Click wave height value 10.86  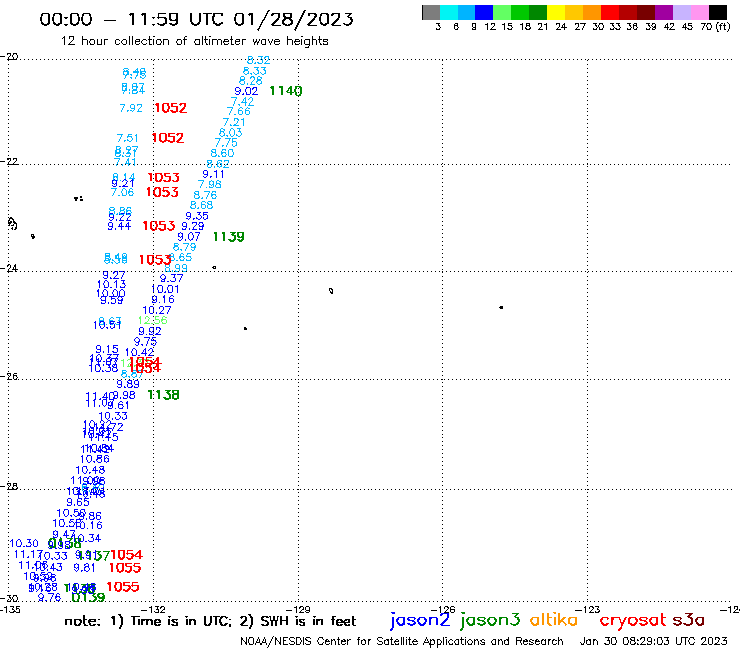[x=95, y=459]
